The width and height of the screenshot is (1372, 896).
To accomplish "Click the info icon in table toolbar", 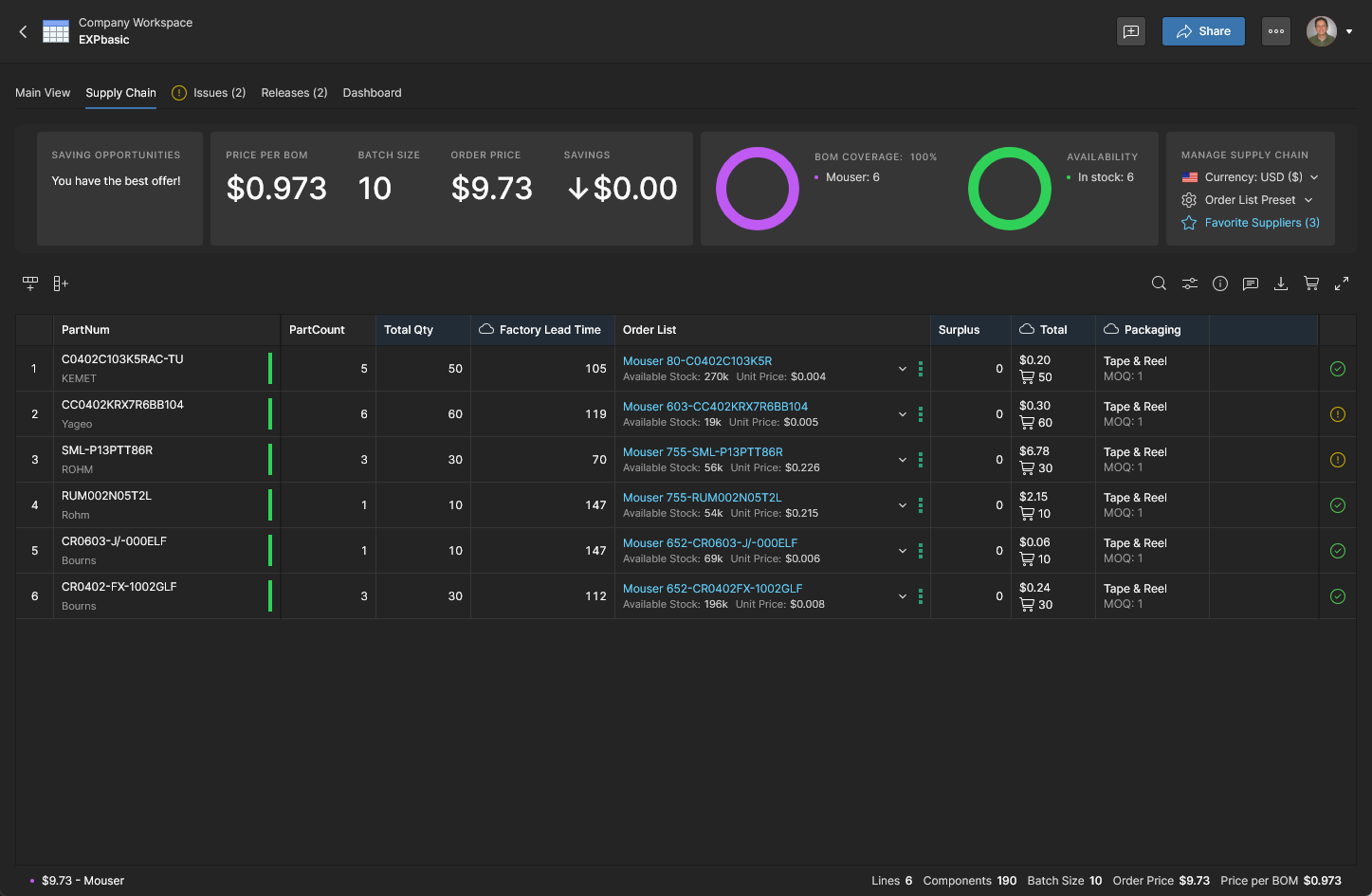I will pyautogui.click(x=1220, y=283).
